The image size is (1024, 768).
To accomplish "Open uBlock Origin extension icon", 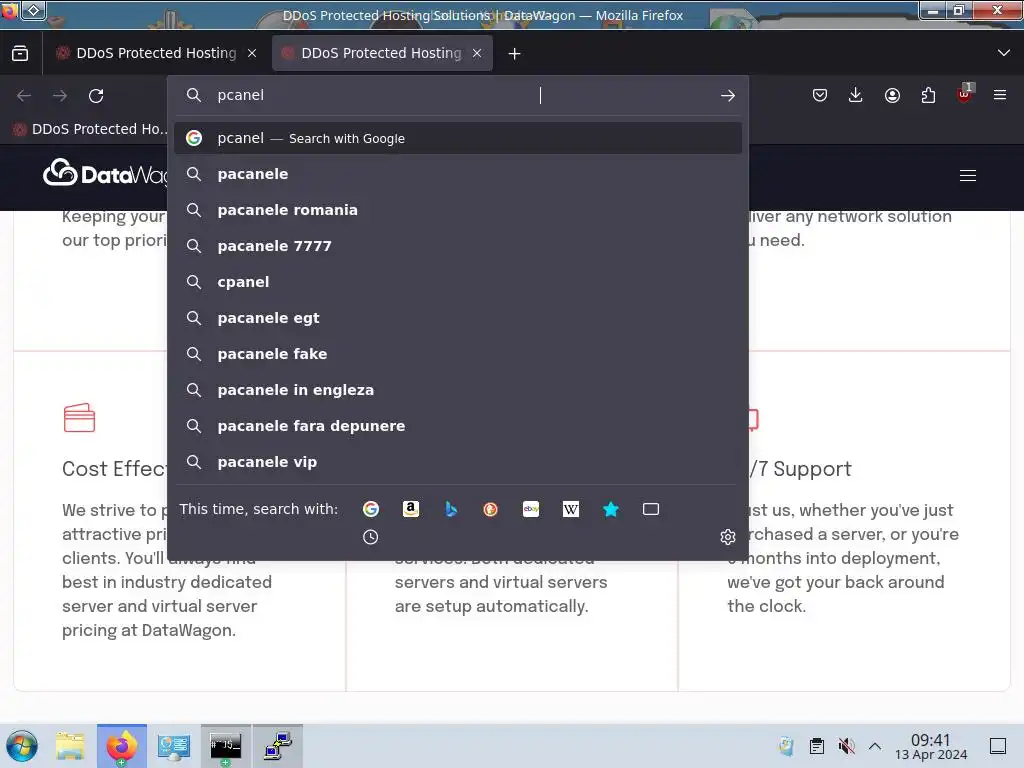I will (965, 94).
